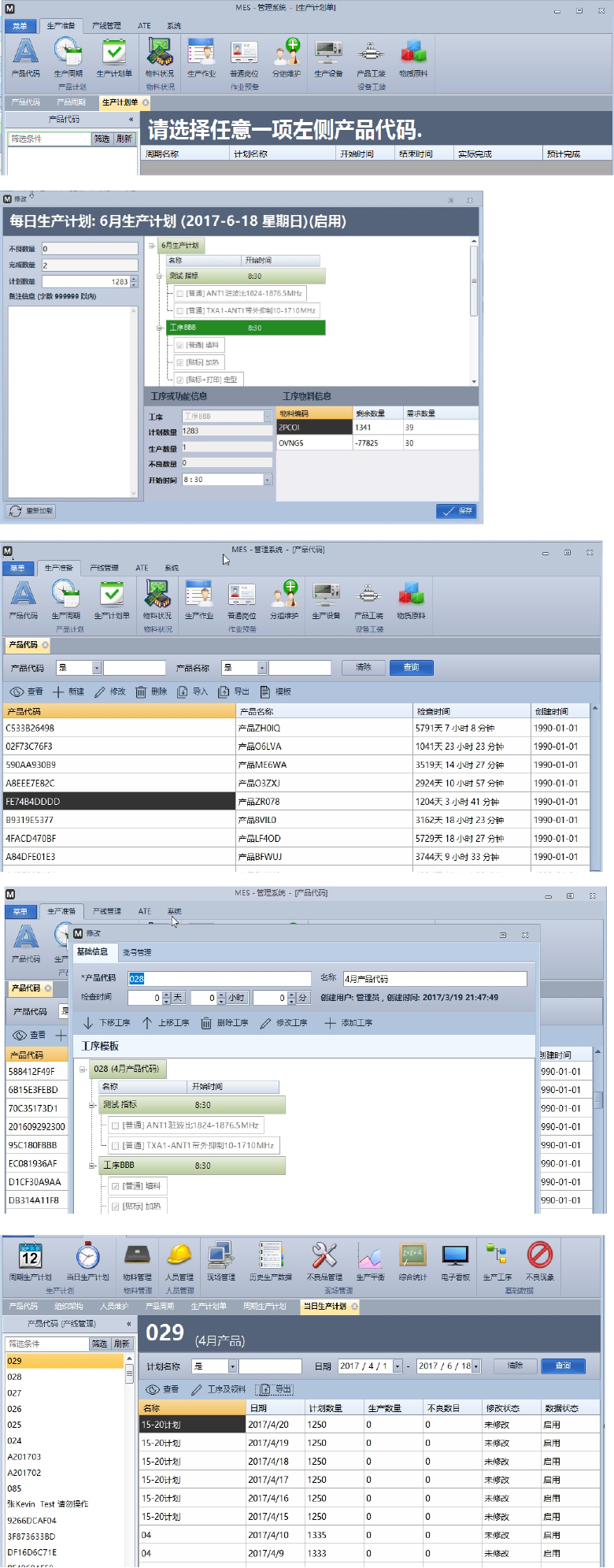614x1568 pixels.
Task: Open the 生产平衡 chart icon
Action: coord(369,1258)
